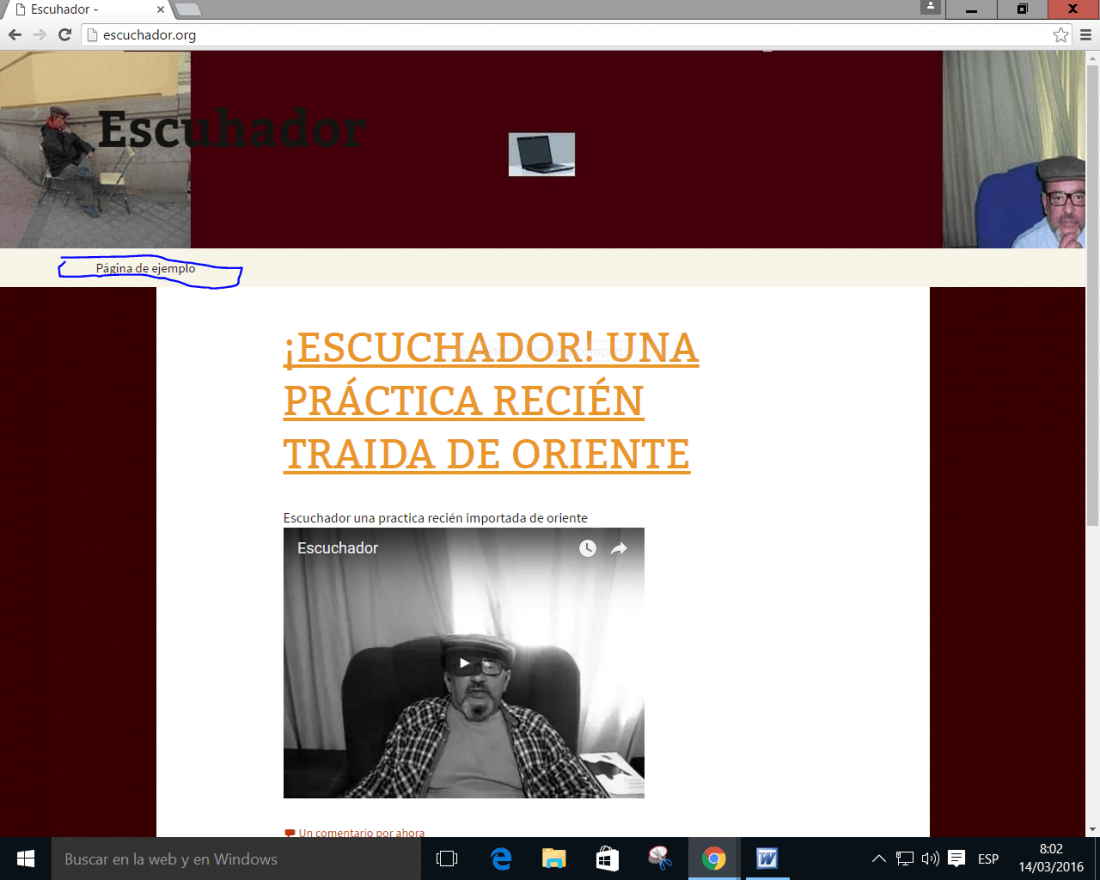Open the volume tray icon

930,859
